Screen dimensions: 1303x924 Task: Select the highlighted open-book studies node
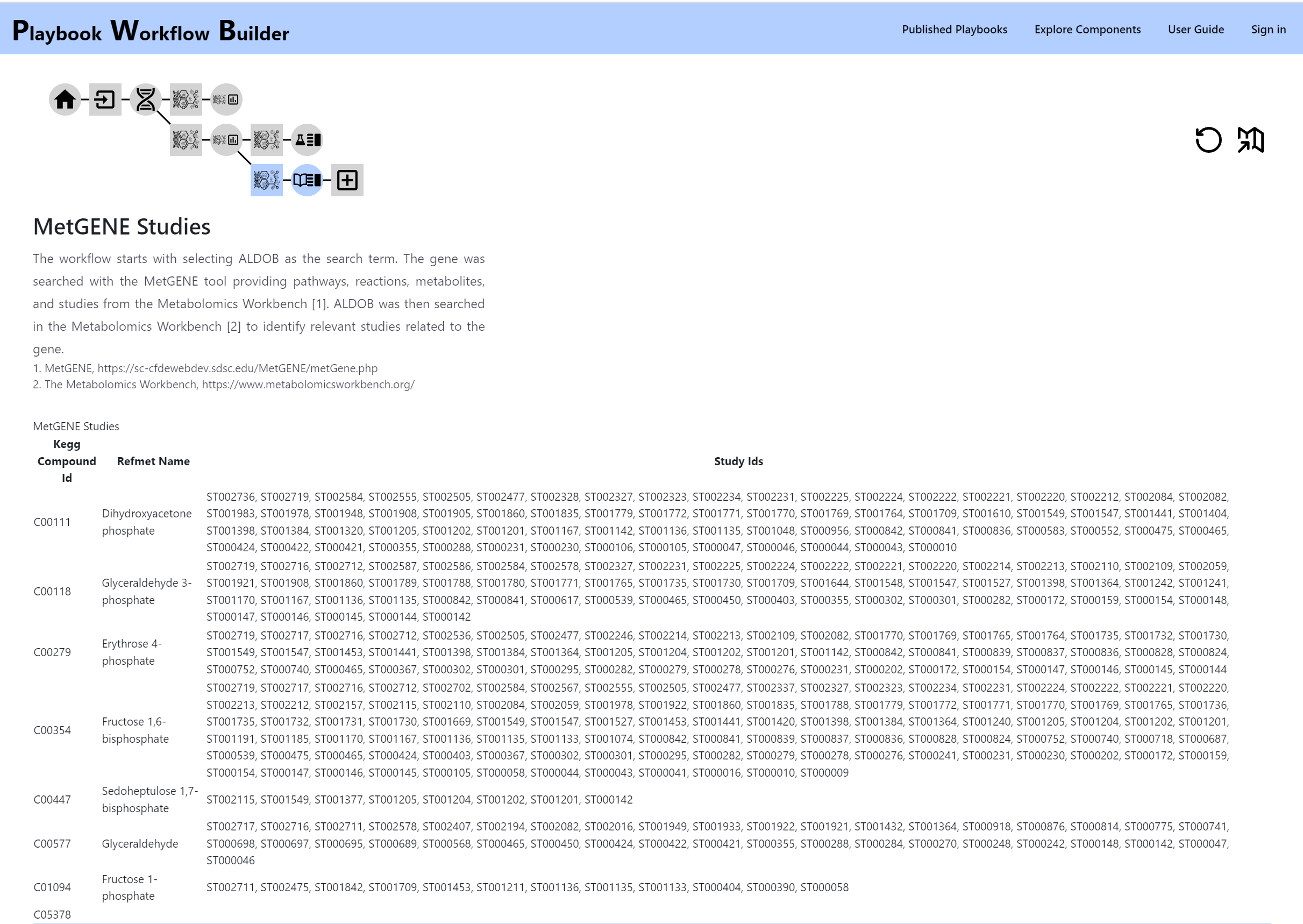[307, 180]
